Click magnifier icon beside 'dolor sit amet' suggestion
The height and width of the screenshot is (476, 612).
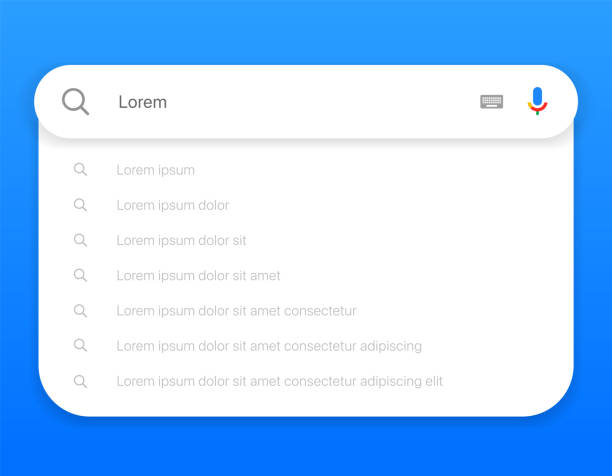pyautogui.click(x=80, y=275)
